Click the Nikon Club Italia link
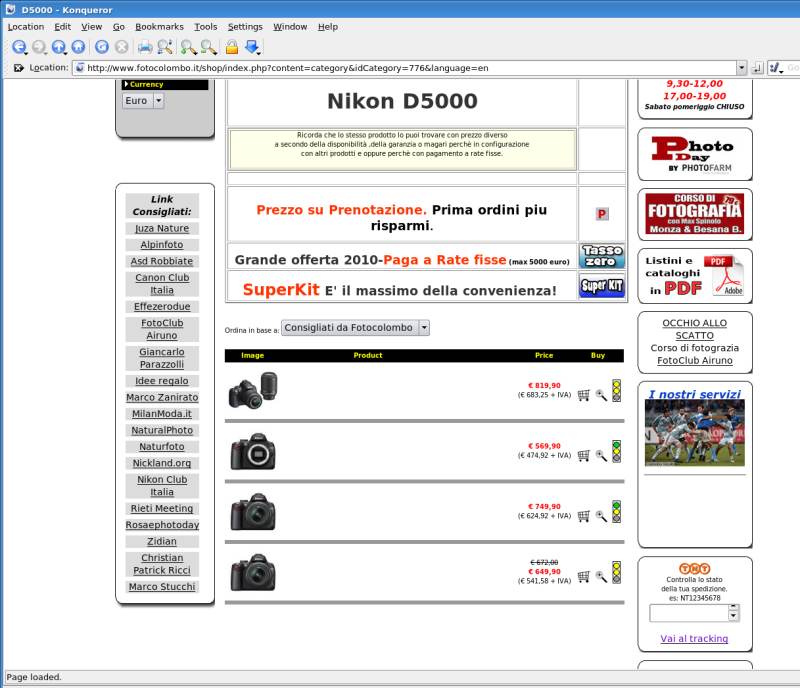This screenshot has width=800, height=688. click(x=162, y=486)
